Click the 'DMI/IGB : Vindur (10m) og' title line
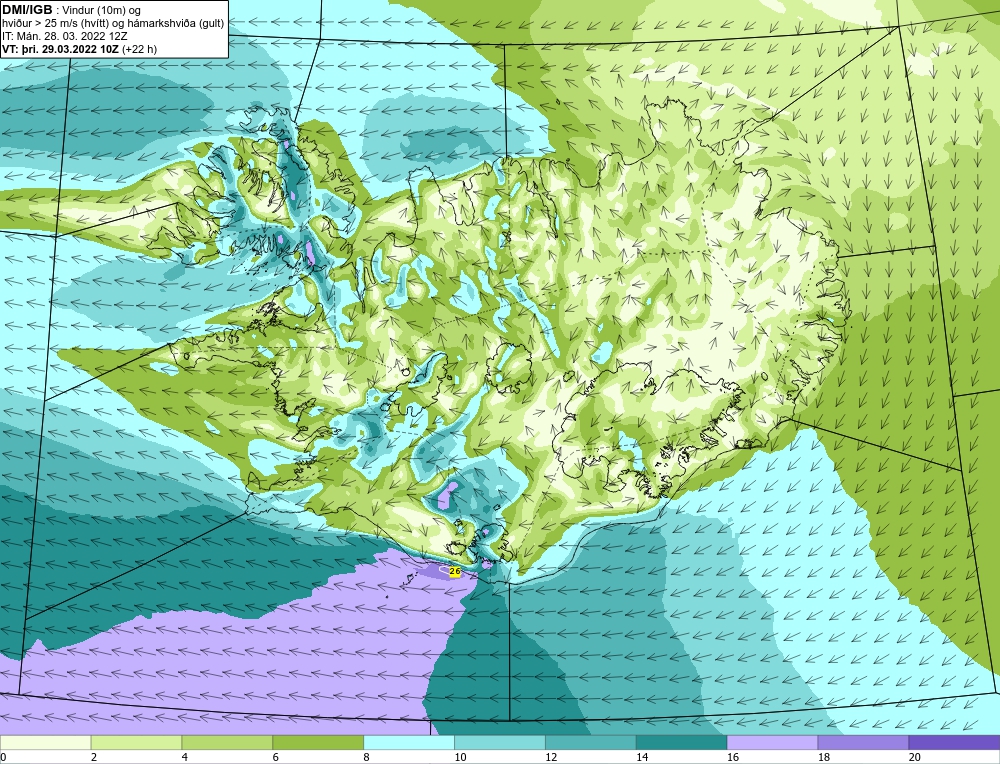This screenshot has width=1000, height=764. coord(72,10)
